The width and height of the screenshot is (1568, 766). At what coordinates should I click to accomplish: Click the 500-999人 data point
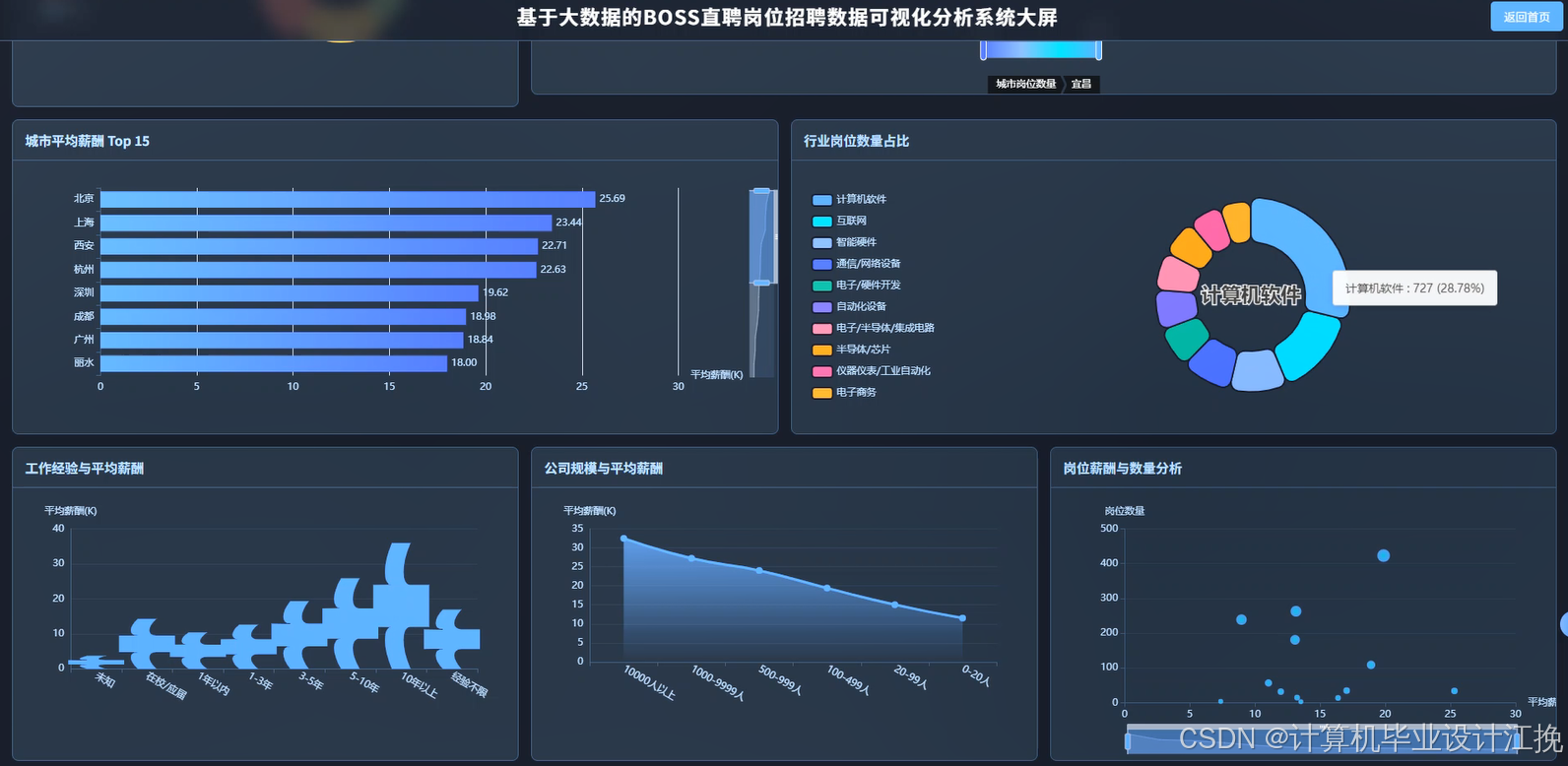pyautogui.click(x=759, y=571)
